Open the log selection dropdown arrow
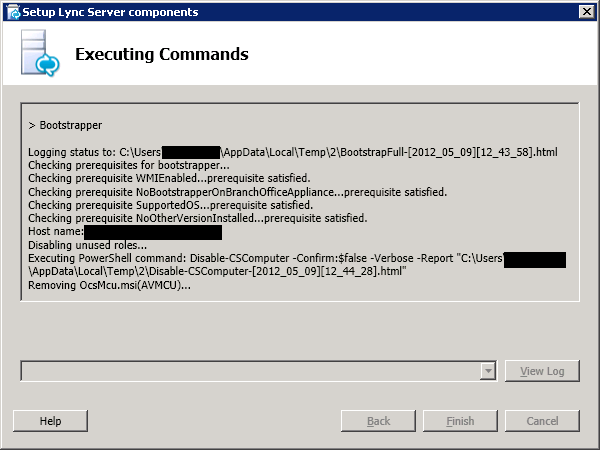The width and height of the screenshot is (600, 450). (488, 371)
